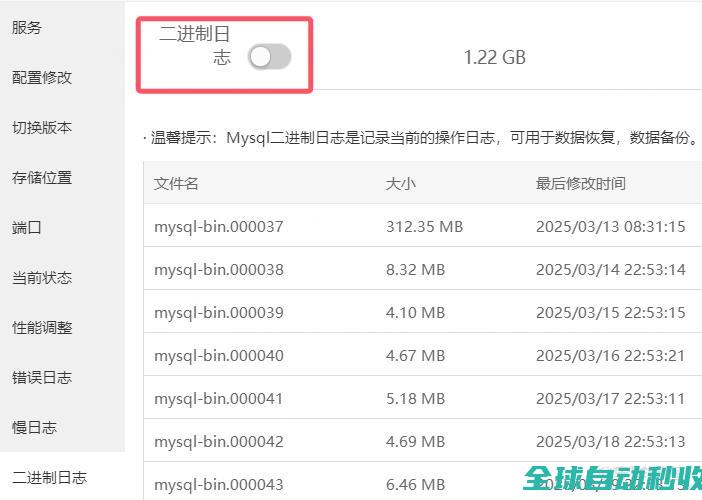This screenshot has width=702, height=500.
Task: Select the 二进制日志 sidebar tab
Action: 49,478
